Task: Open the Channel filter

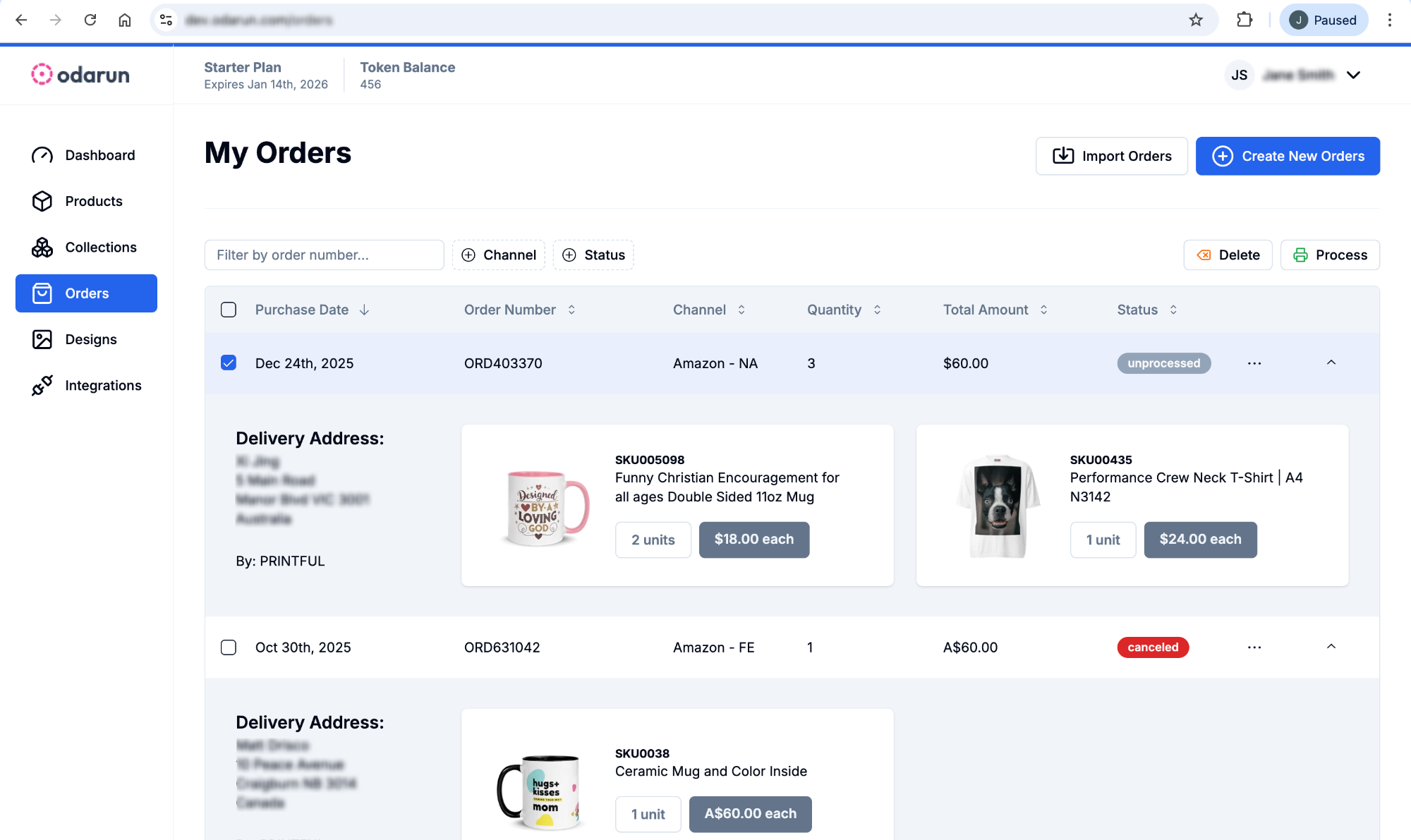Action: click(x=499, y=255)
